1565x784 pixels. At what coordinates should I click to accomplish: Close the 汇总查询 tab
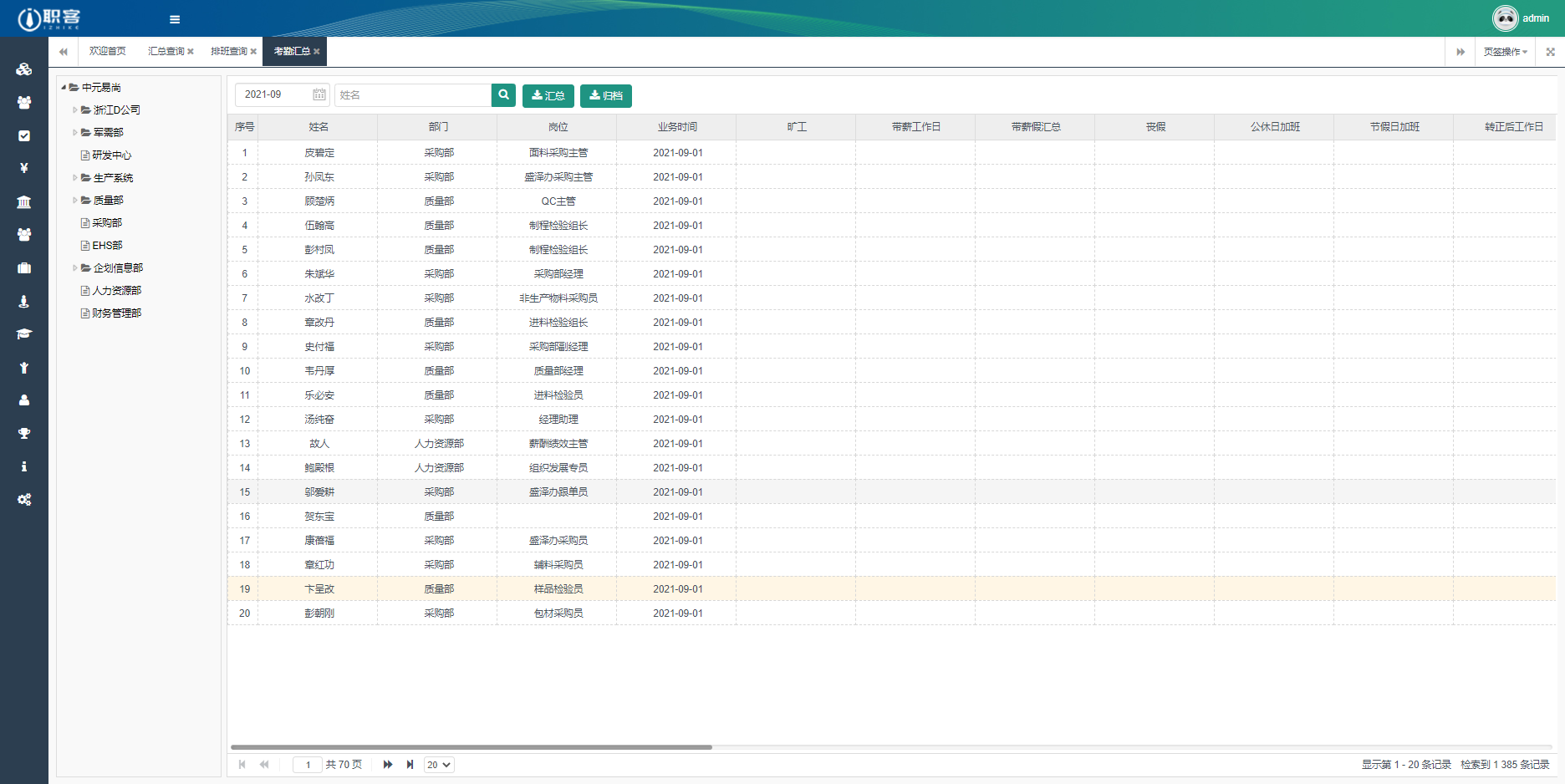191,52
